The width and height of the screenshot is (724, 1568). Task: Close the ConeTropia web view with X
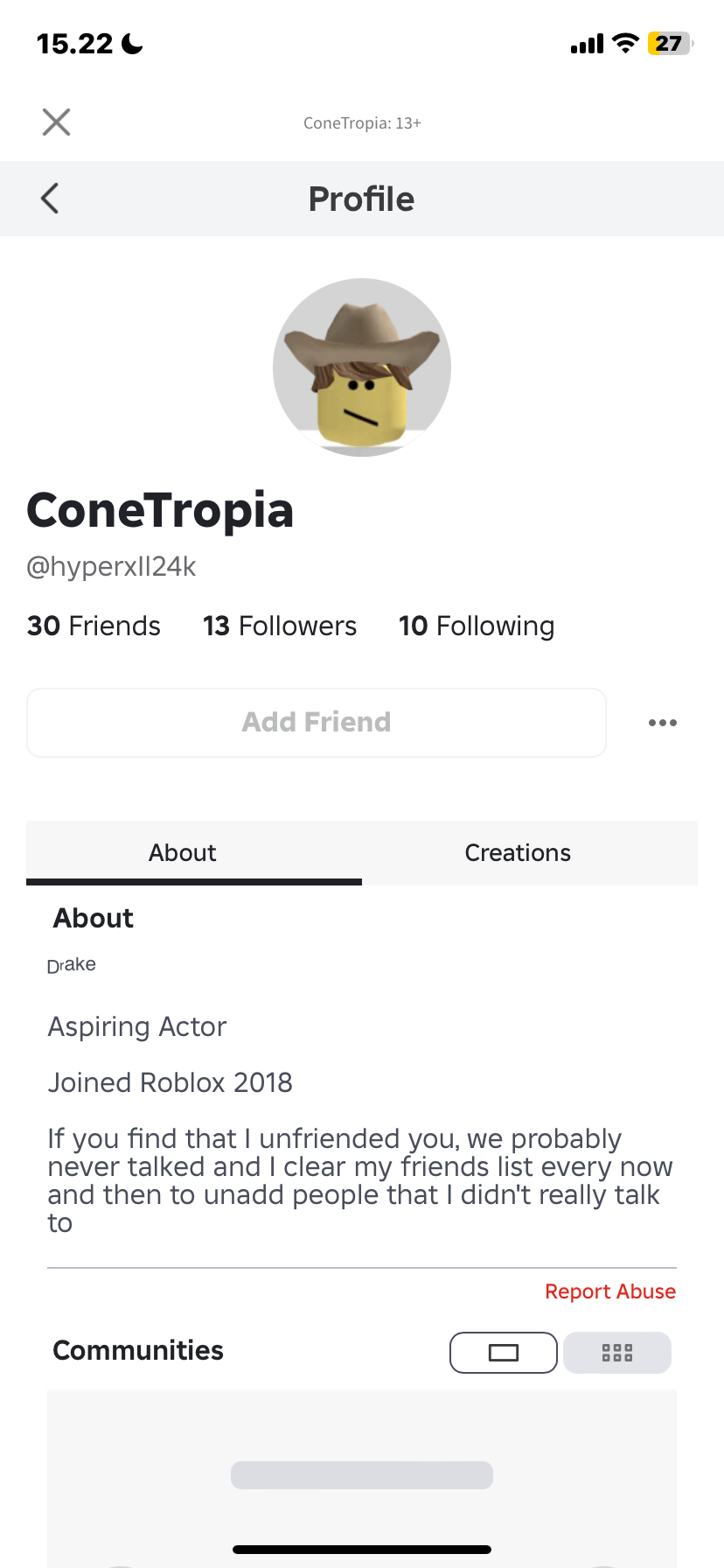pyautogui.click(x=57, y=122)
